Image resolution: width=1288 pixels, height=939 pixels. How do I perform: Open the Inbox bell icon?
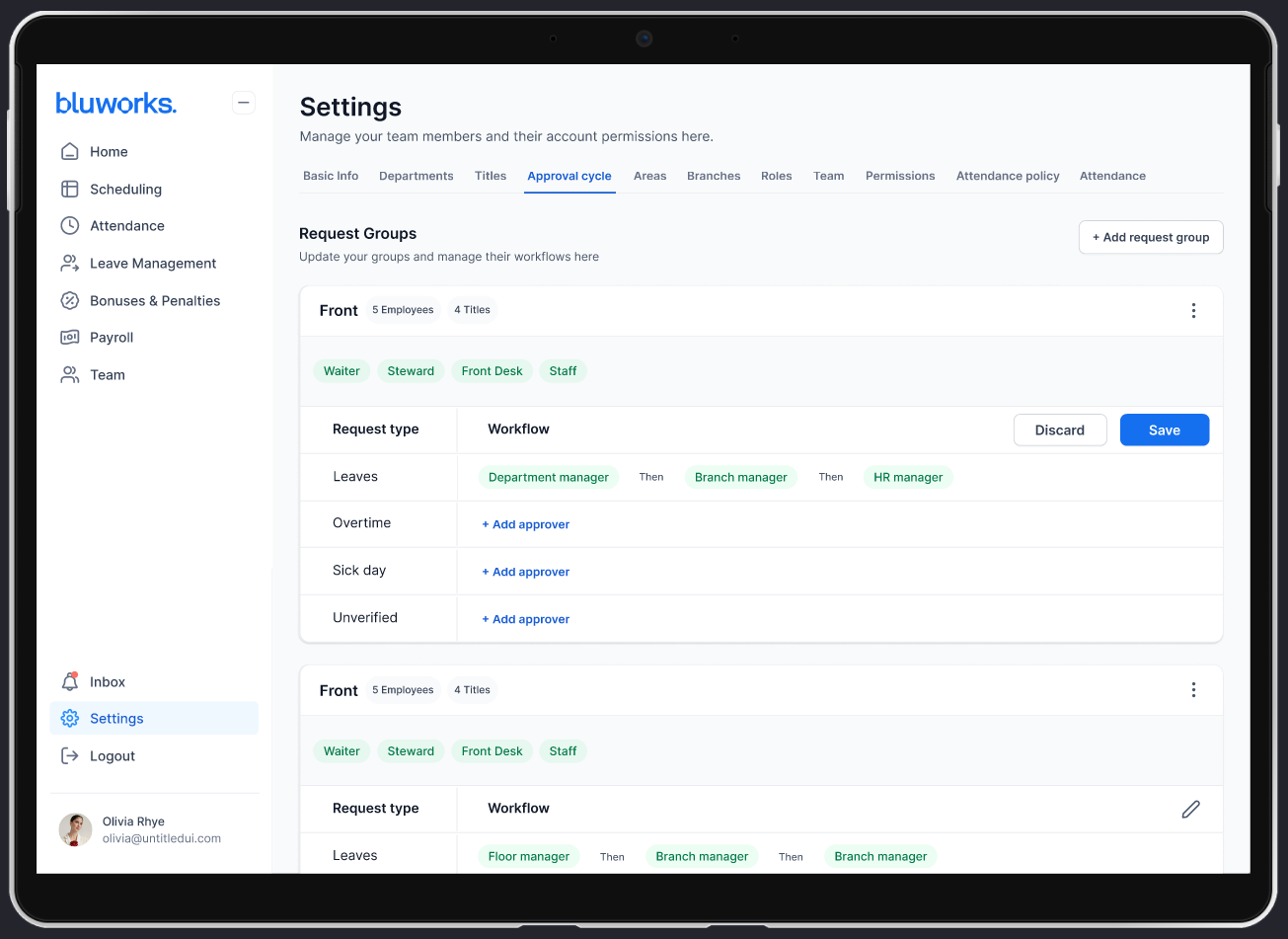70,682
